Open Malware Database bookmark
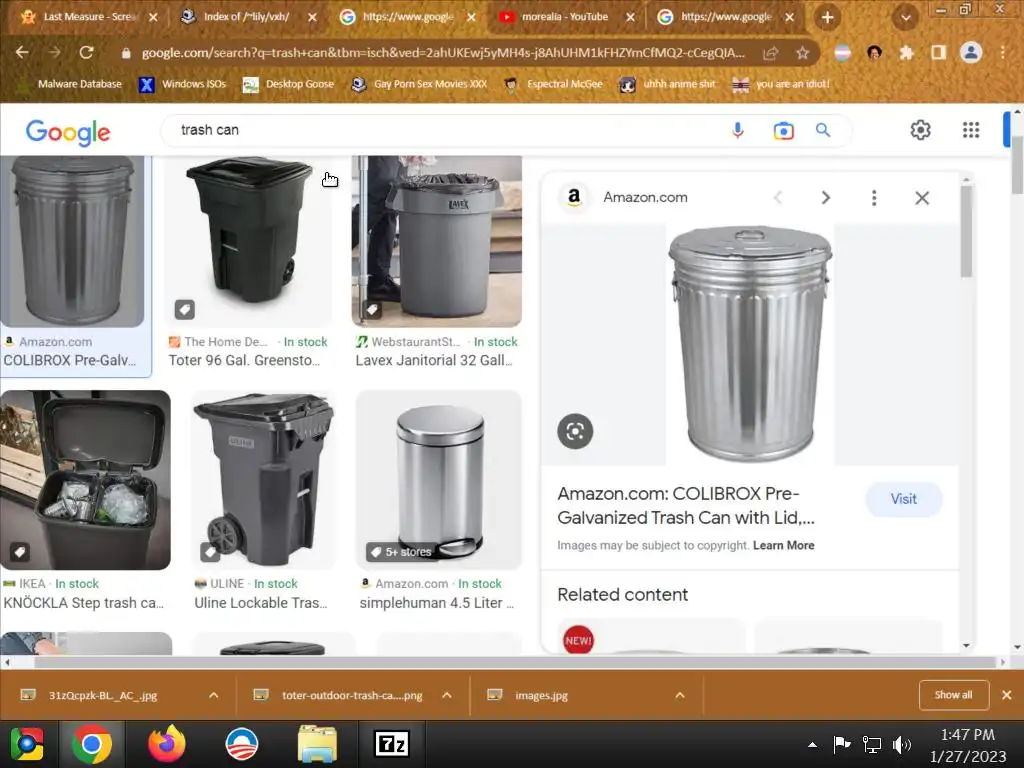Viewport: 1024px width, 768px height. coord(71,84)
